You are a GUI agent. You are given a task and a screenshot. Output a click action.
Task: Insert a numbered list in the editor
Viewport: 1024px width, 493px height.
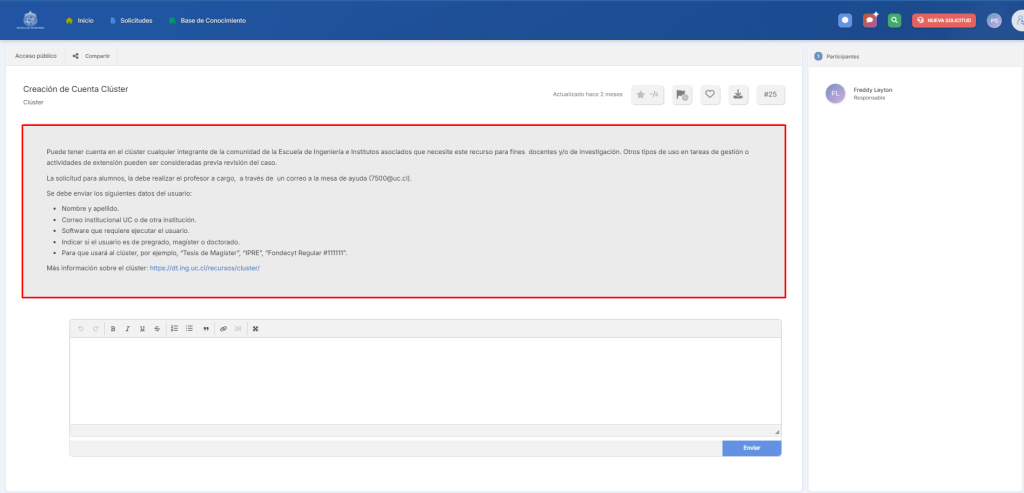coord(174,329)
